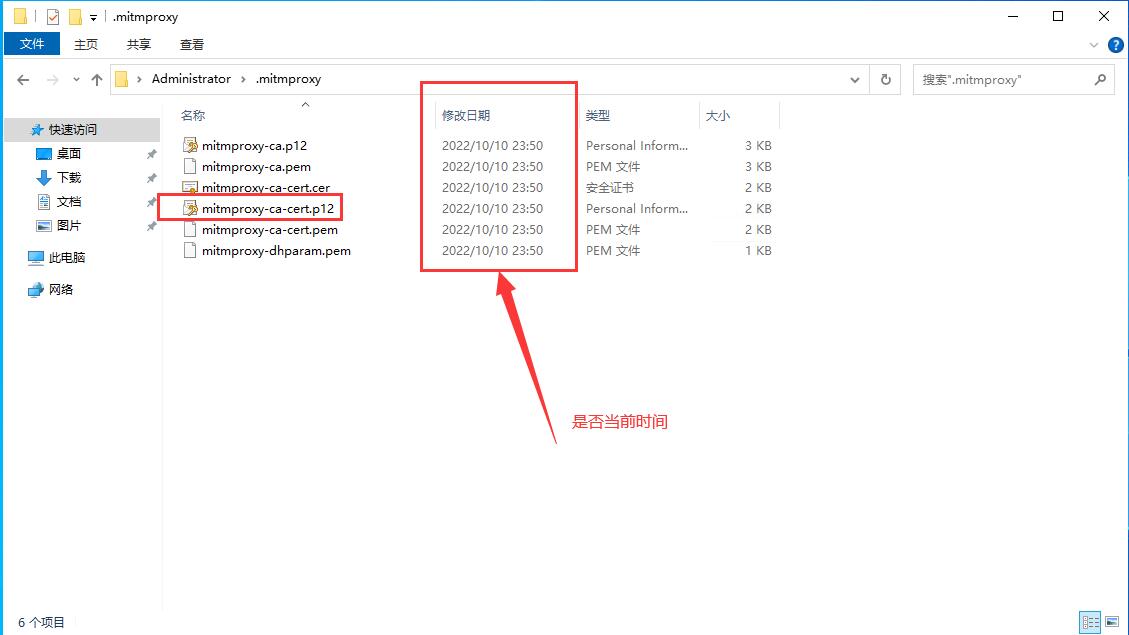Switch to large icons view

tap(1112, 622)
